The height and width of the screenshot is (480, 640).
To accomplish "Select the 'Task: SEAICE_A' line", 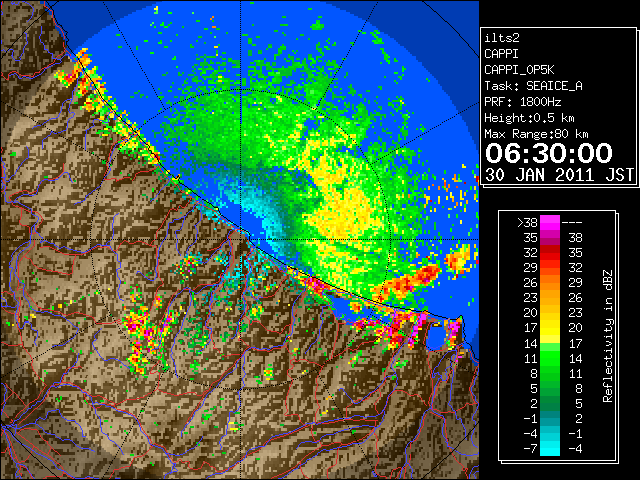I will (533, 86).
